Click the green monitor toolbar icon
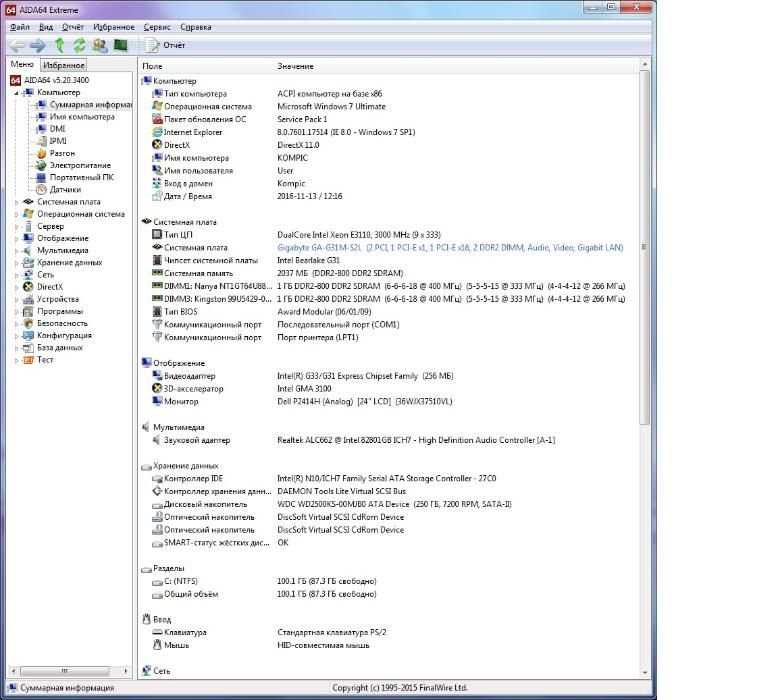This screenshot has height=700, width=778. (121, 46)
